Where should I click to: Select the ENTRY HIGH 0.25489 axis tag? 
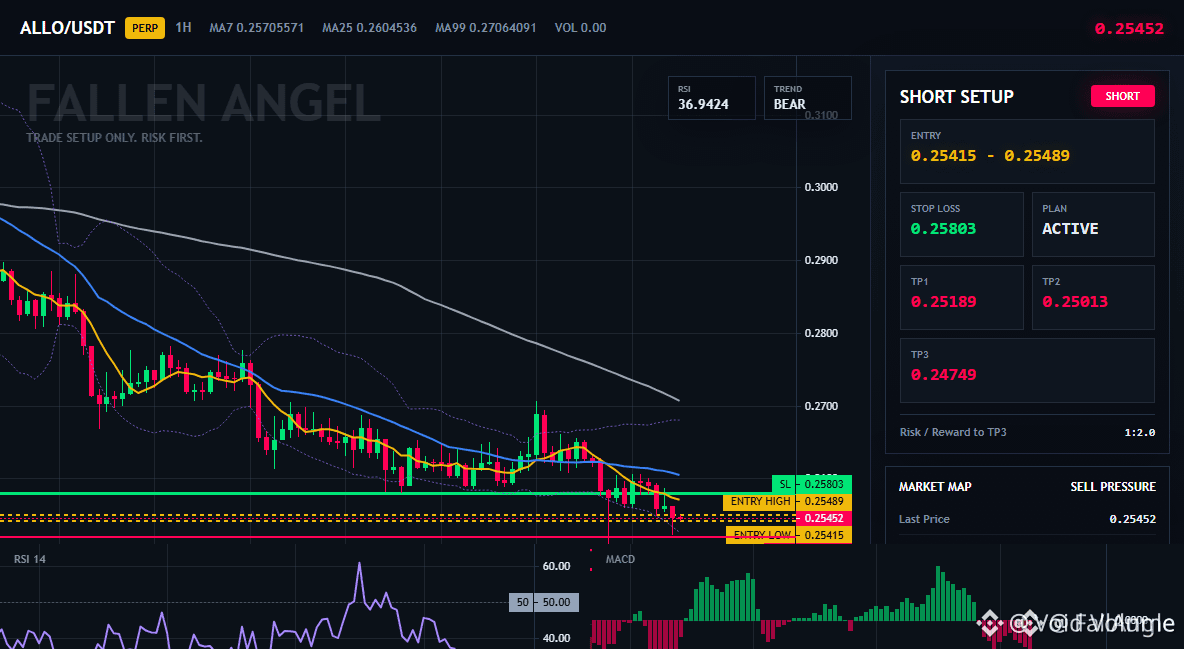pos(788,501)
